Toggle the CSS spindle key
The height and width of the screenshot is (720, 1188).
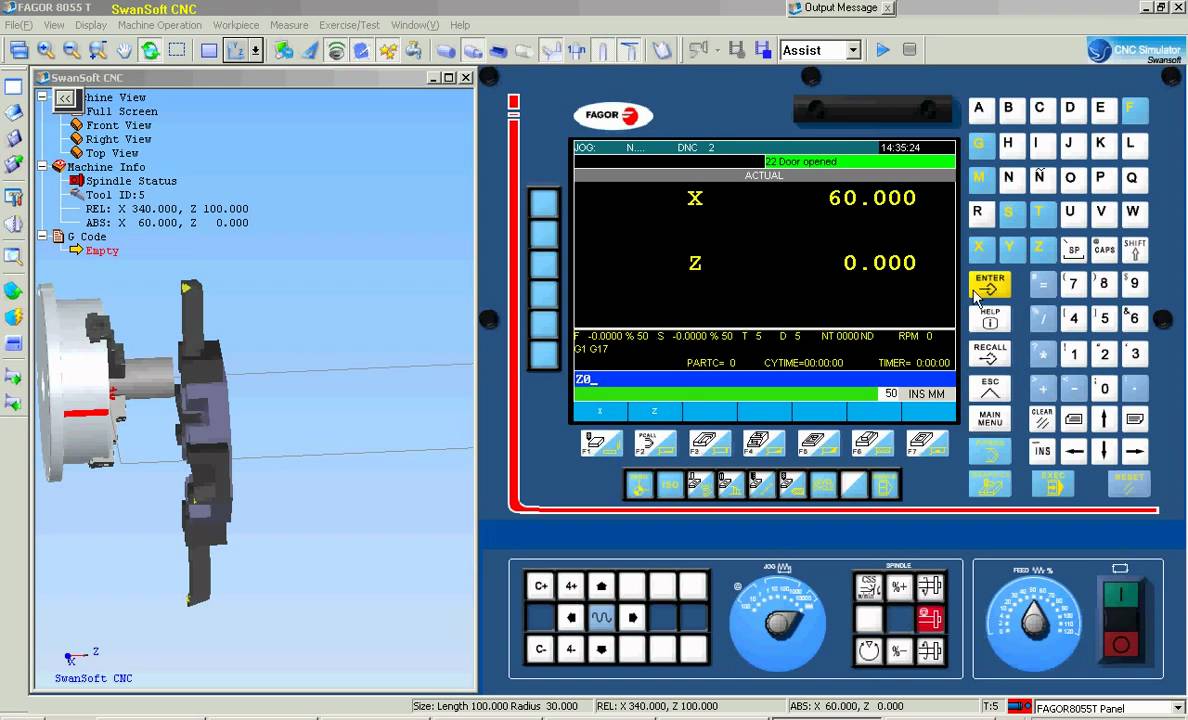pos(868,587)
